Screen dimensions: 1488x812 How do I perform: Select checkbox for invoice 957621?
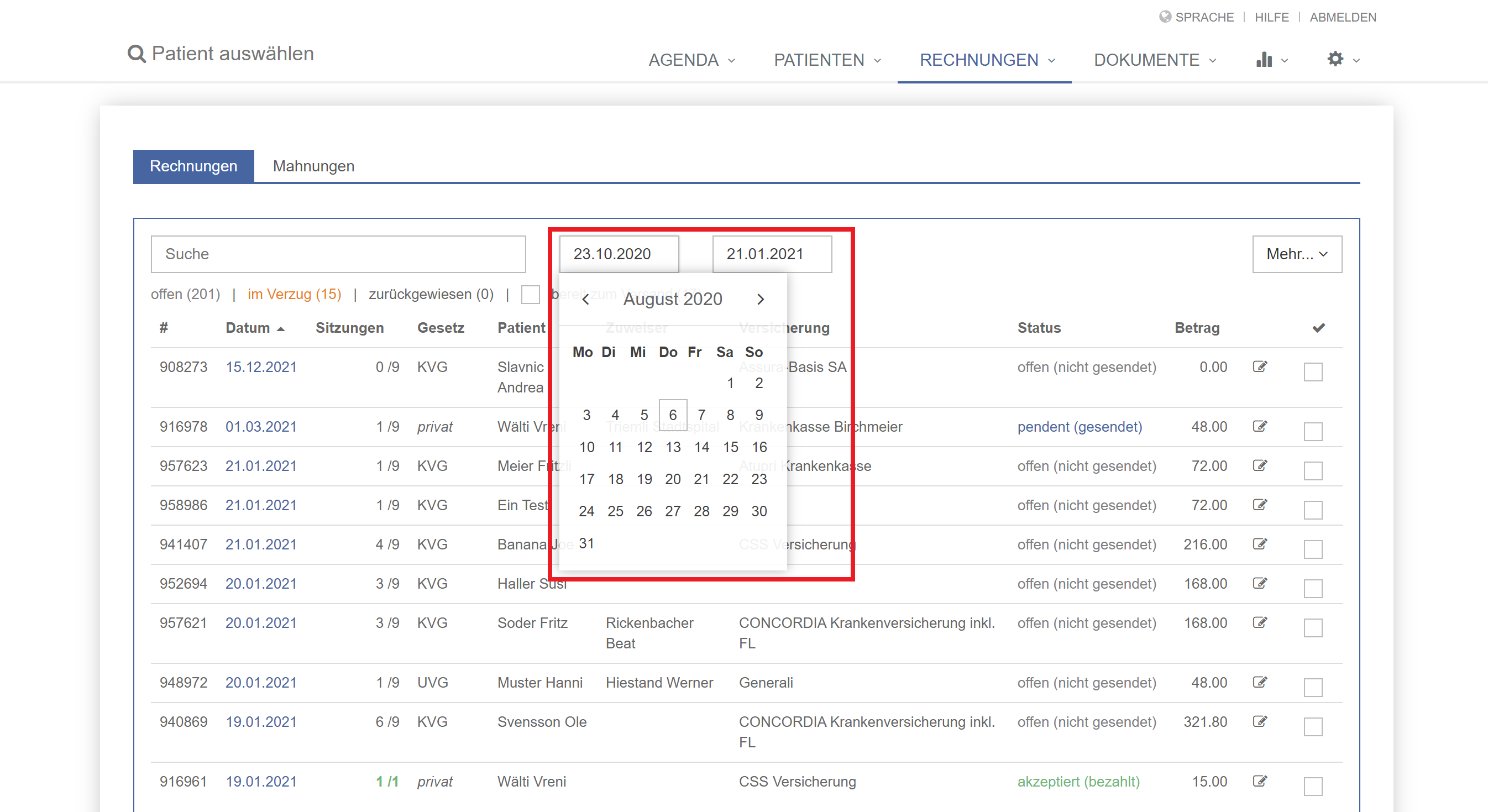1313,628
